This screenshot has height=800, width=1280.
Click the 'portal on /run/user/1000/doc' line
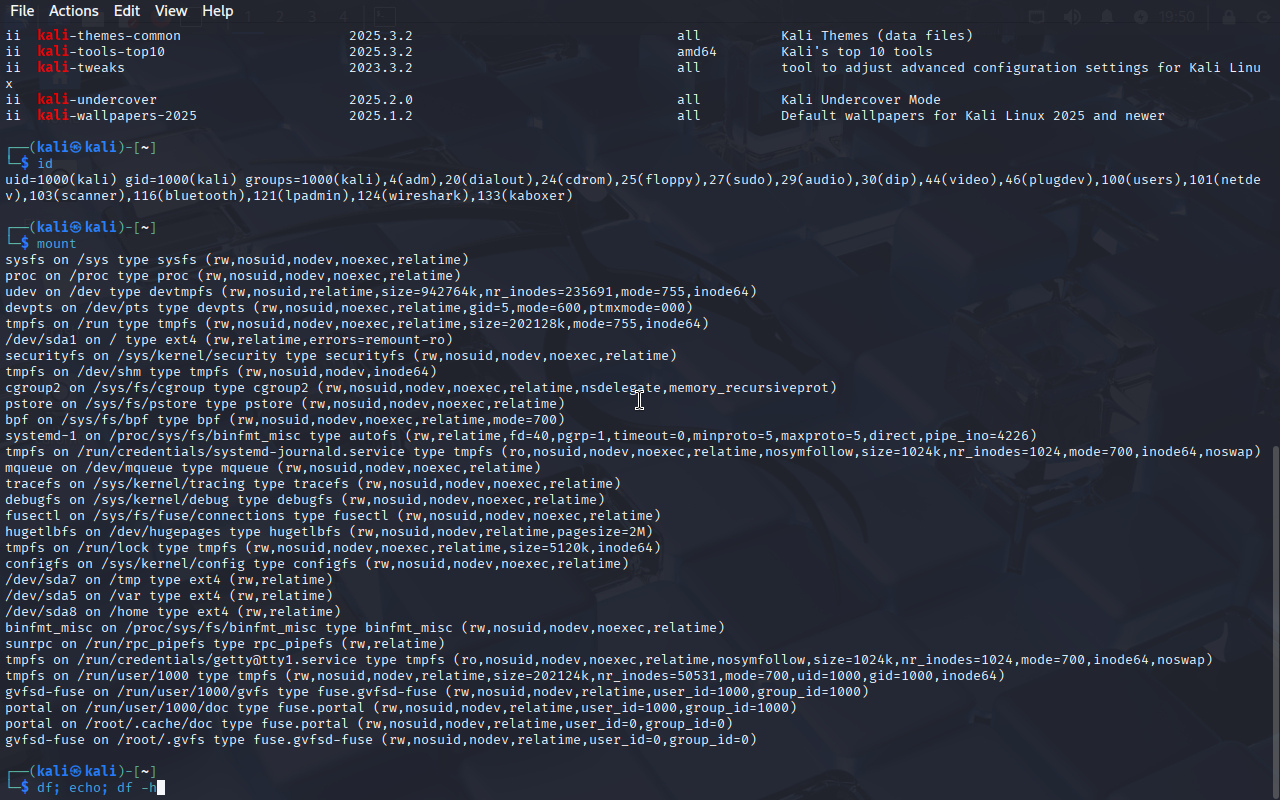point(401,708)
